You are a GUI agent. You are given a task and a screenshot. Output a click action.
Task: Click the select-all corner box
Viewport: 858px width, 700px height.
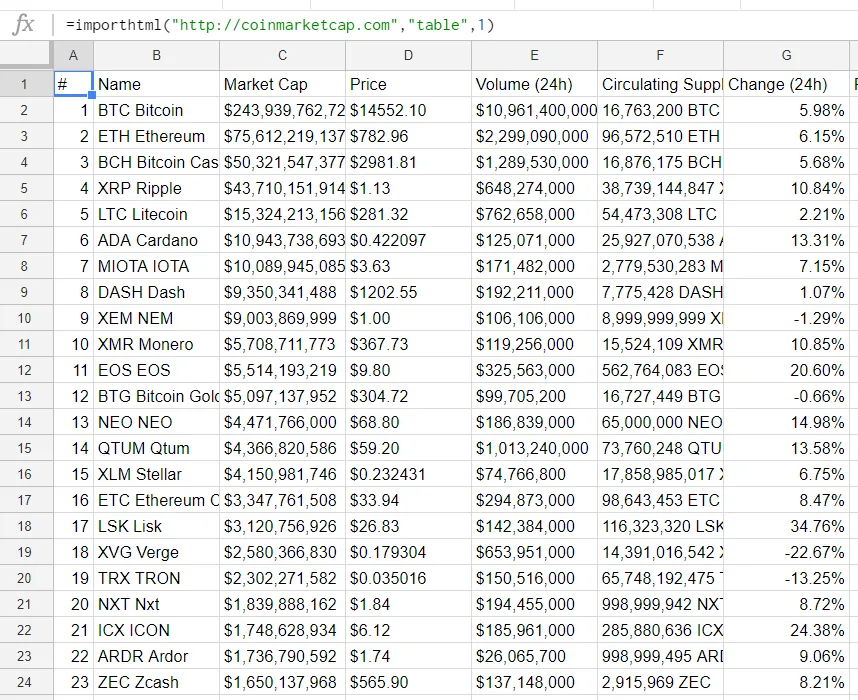pos(26,55)
